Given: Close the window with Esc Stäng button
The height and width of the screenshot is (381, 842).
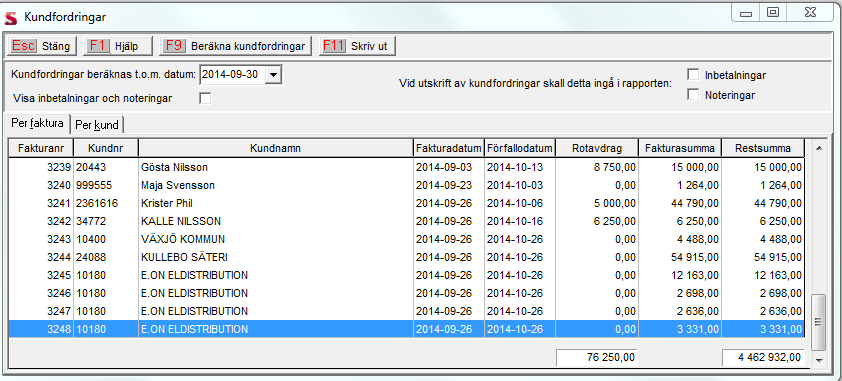Looking at the screenshot, I should 41,46.
